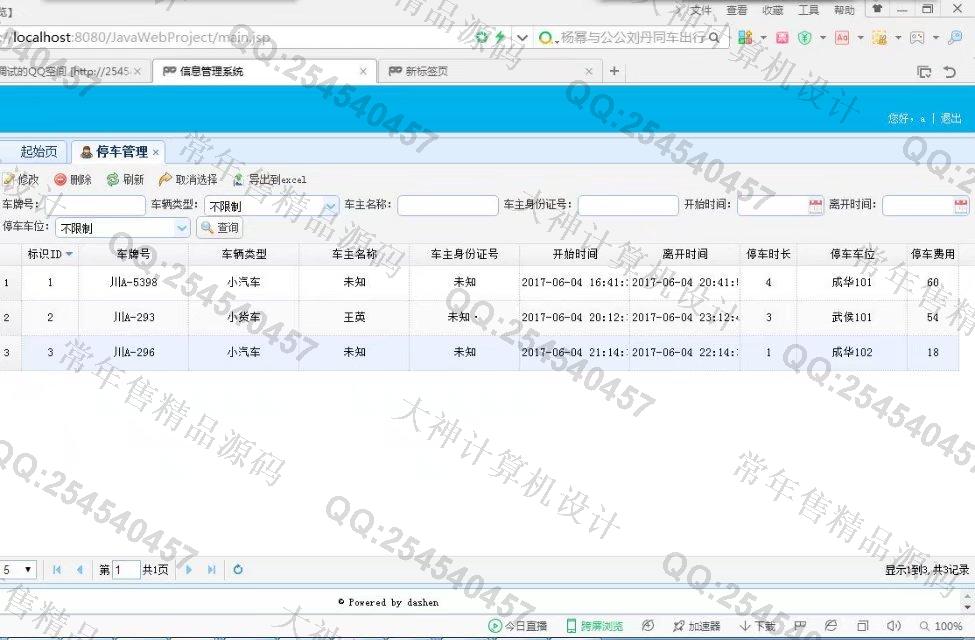This screenshot has width=975, height=640.
Task: Go to next page in pager
Action: (x=189, y=570)
